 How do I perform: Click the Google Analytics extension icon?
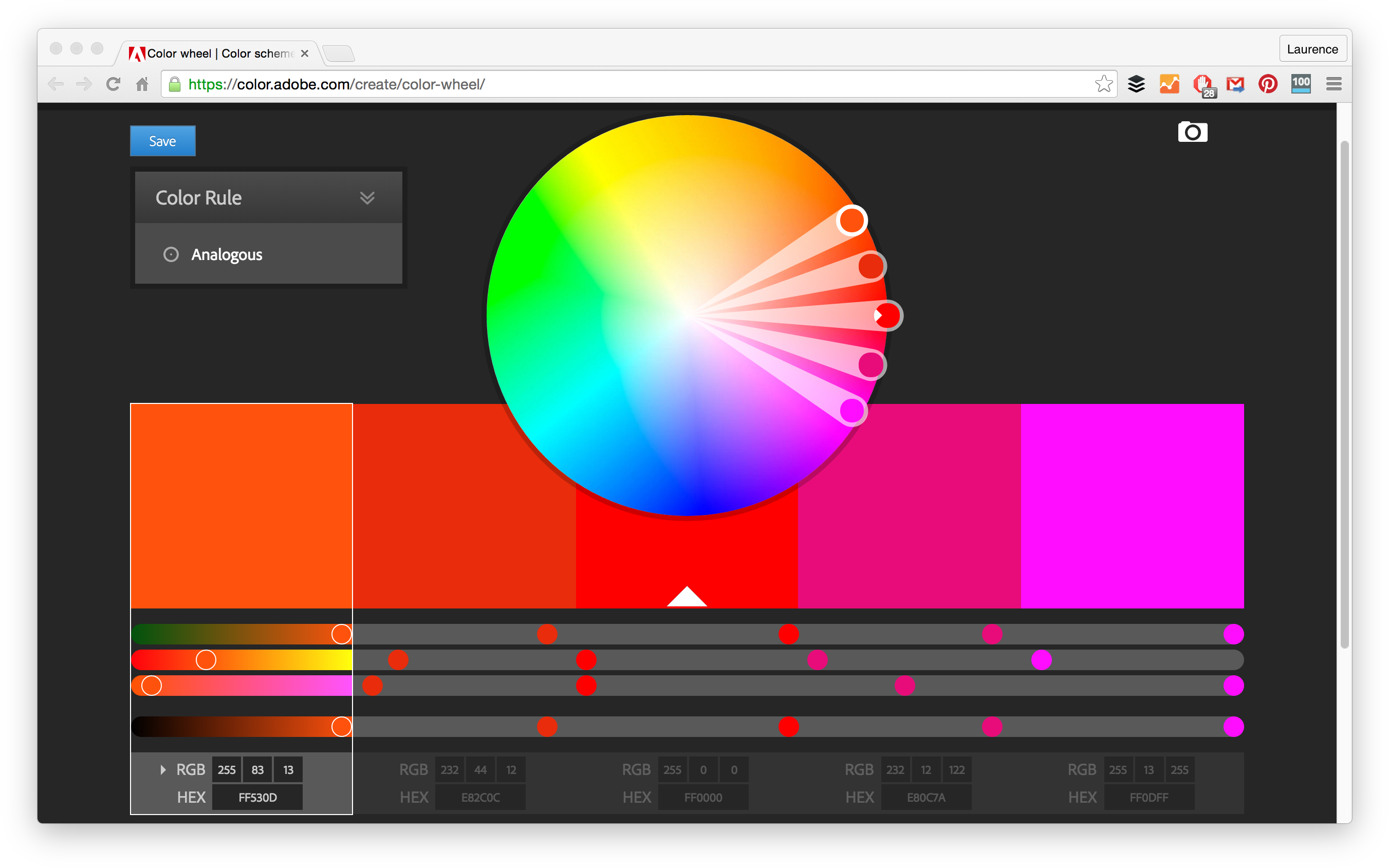pos(1169,84)
